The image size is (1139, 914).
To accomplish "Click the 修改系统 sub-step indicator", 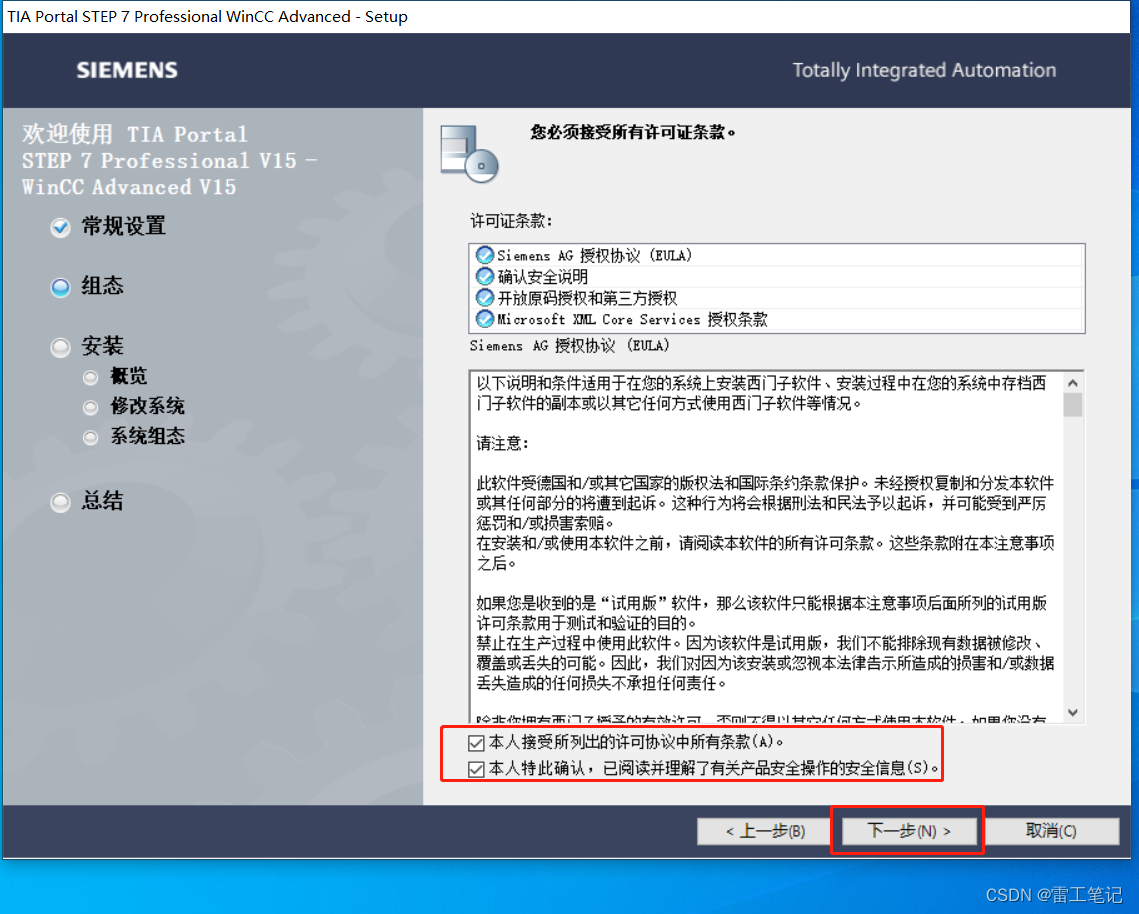I will 90,407.
